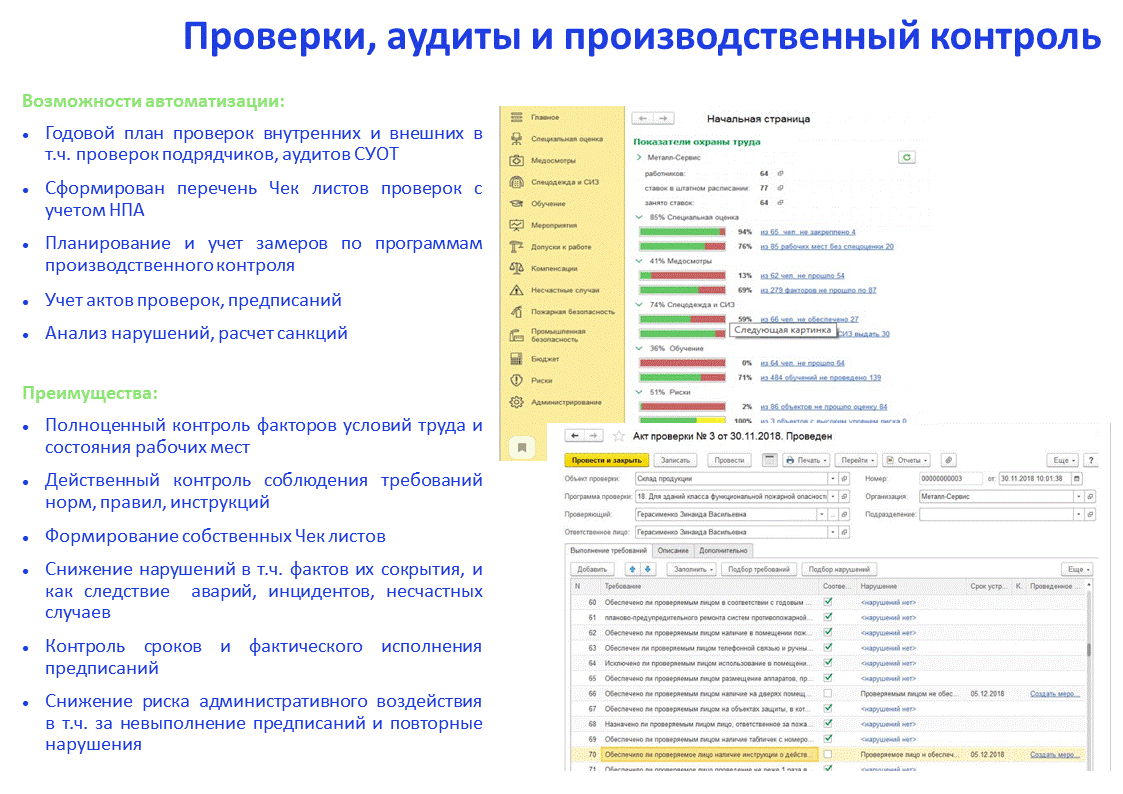Click the Записать button
1123x794 pixels.
(x=675, y=460)
